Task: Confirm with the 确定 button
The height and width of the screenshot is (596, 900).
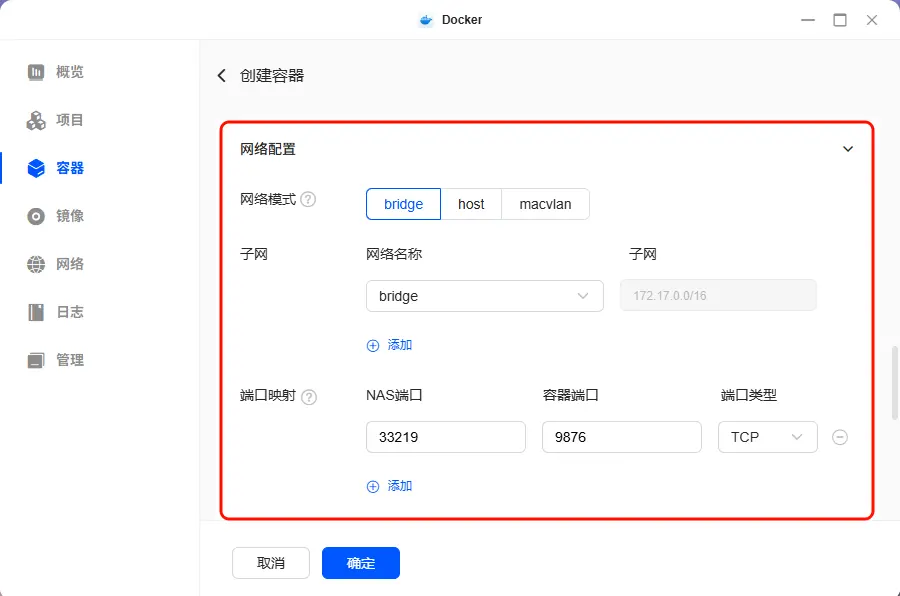Action: point(360,563)
